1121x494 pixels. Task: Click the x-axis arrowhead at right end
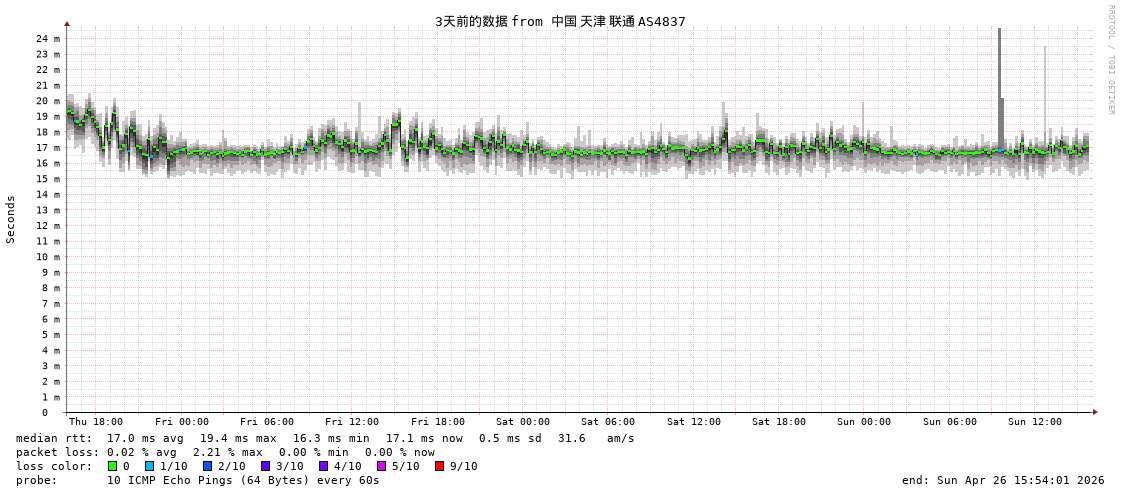tap(1095, 412)
